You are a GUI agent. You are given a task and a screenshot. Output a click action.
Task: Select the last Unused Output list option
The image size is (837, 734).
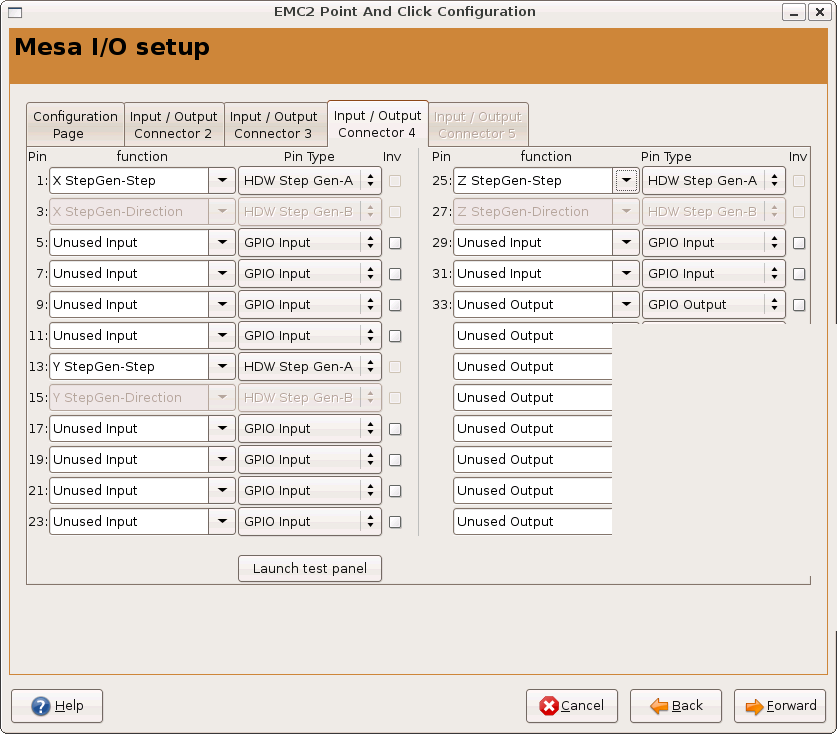click(x=532, y=522)
